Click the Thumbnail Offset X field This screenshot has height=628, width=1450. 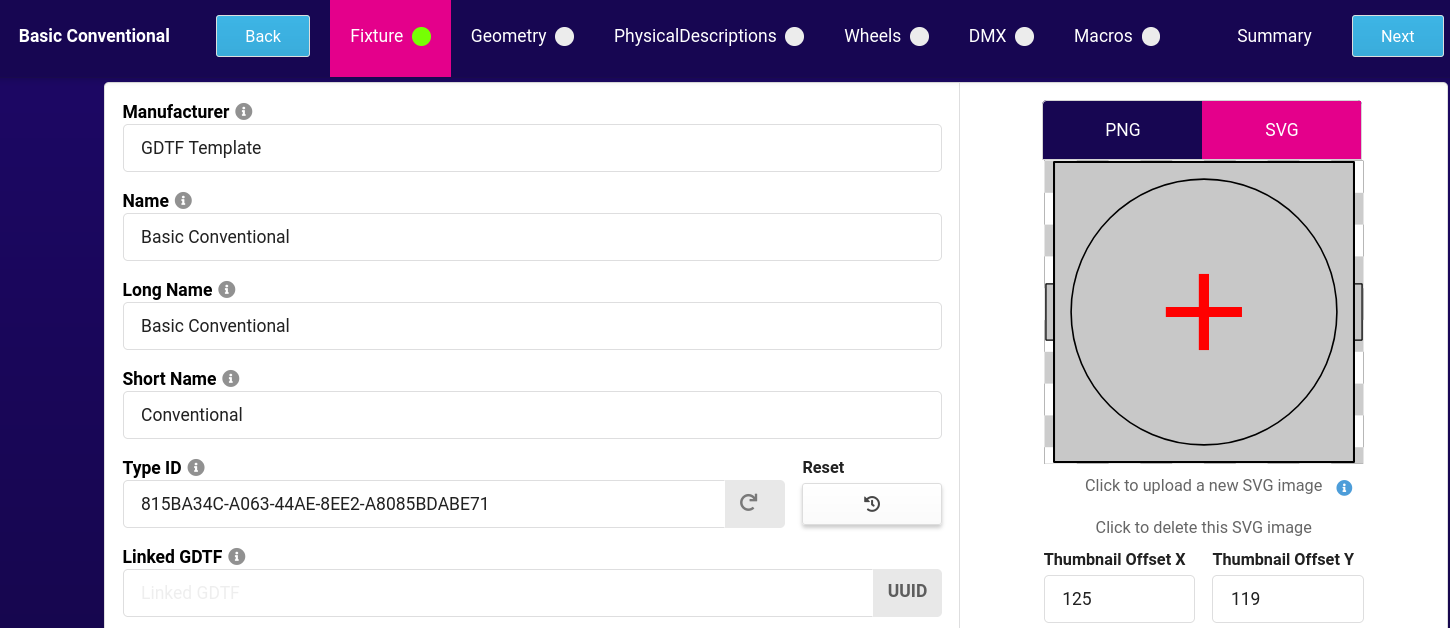[x=1119, y=599]
